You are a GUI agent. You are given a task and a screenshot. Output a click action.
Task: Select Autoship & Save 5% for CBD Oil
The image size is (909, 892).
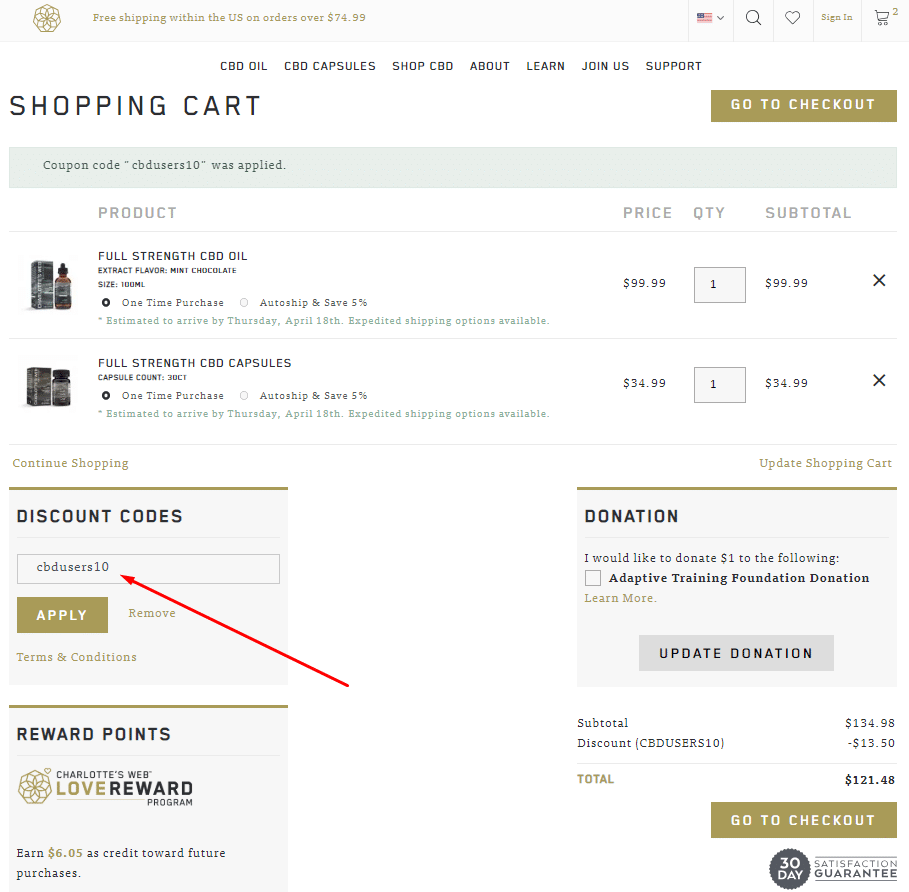click(x=244, y=303)
